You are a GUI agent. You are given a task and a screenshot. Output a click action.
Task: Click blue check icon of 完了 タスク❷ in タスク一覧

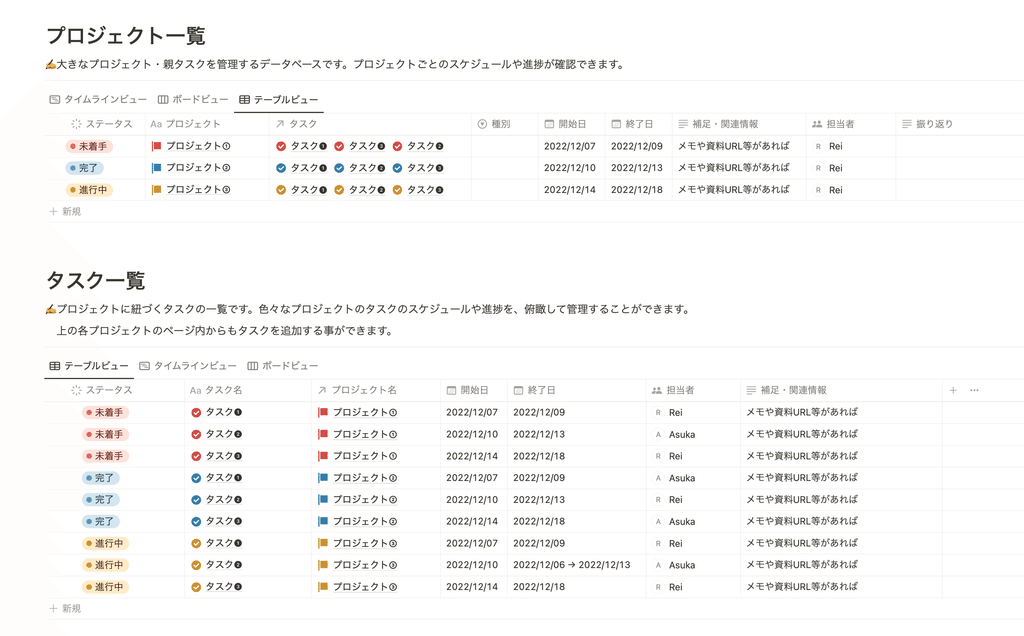[x=196, y=500]
